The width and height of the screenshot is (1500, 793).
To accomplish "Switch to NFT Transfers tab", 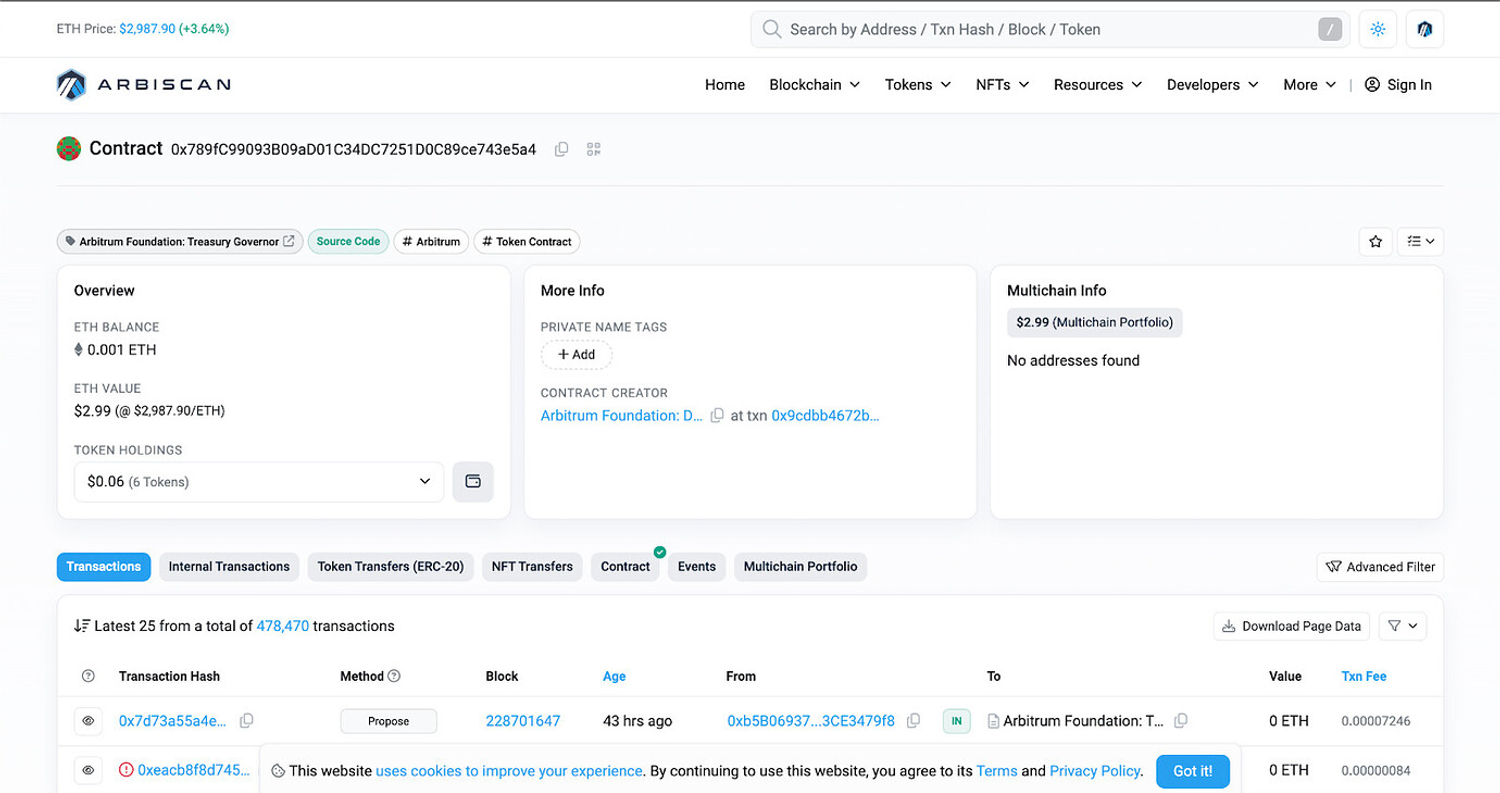I will coord(532,567).
